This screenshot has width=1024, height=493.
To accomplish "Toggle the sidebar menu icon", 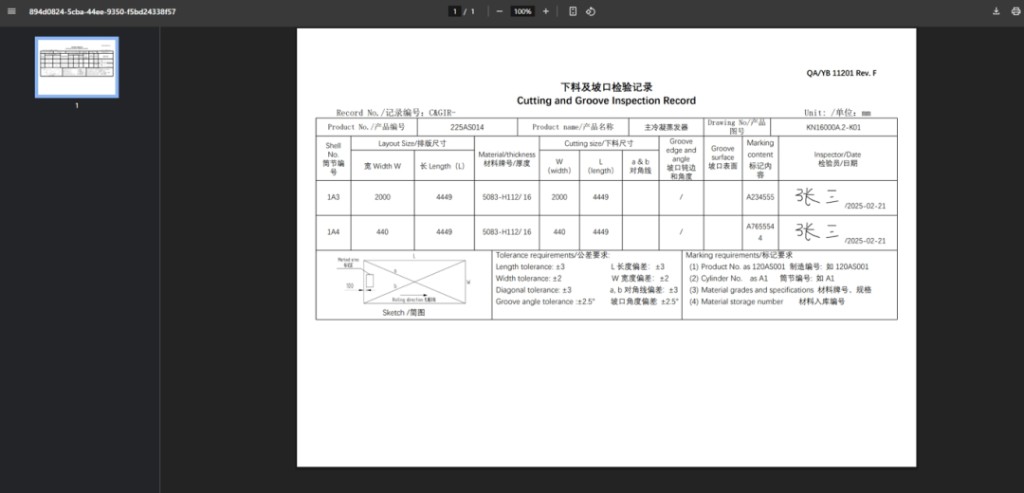I will tap(11, 11).
